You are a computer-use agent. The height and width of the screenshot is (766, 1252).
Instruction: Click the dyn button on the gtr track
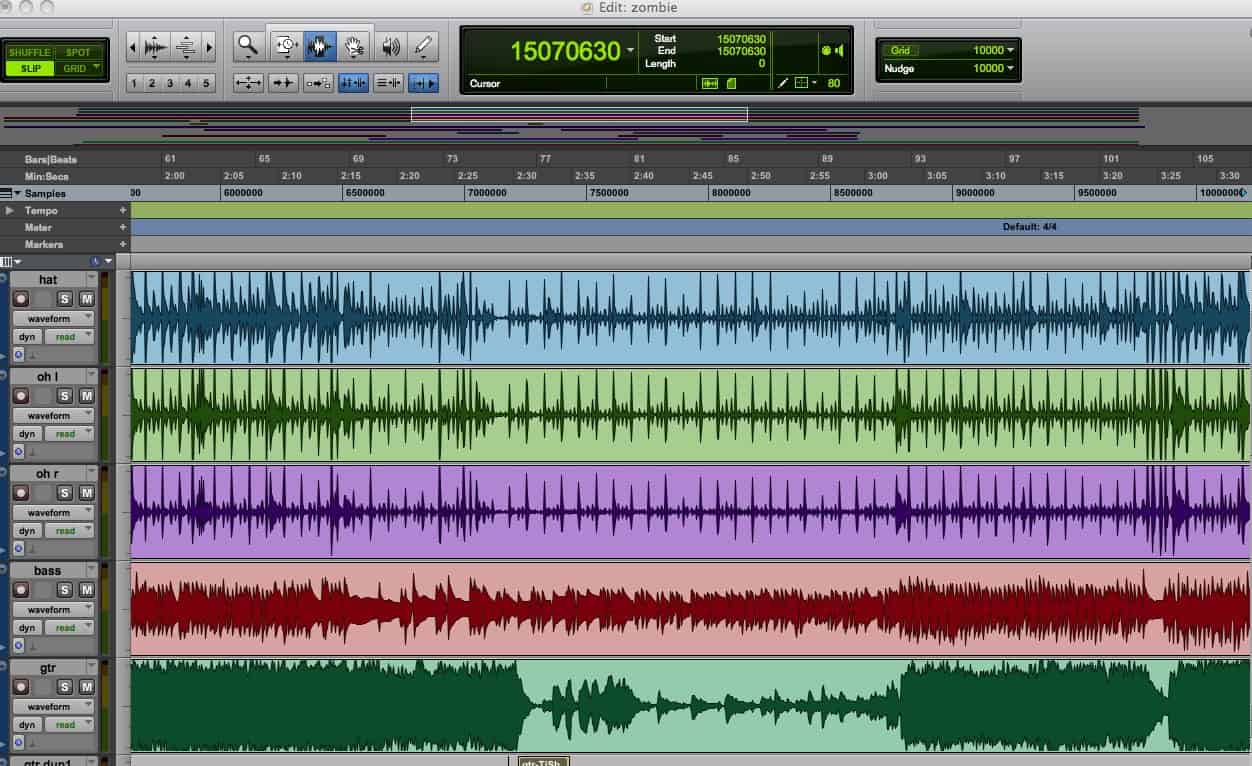[x=27, y=724]
